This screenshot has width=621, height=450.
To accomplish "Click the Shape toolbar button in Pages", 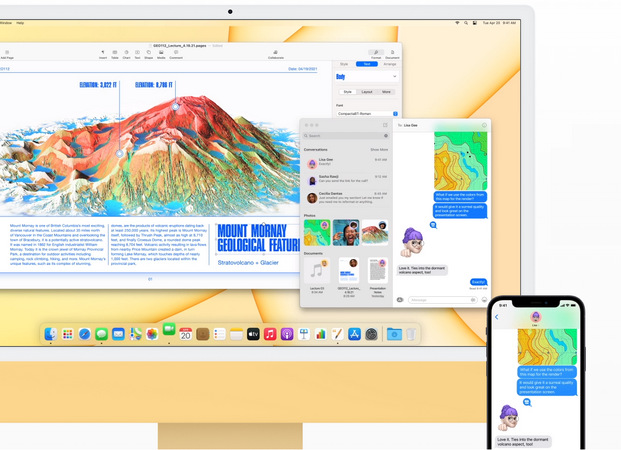I will pyautogui.click(x=149, y=55).
